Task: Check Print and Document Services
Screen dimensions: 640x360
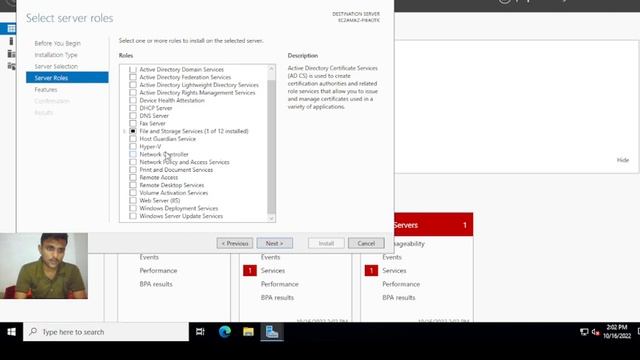Action: tap(133, 170)
